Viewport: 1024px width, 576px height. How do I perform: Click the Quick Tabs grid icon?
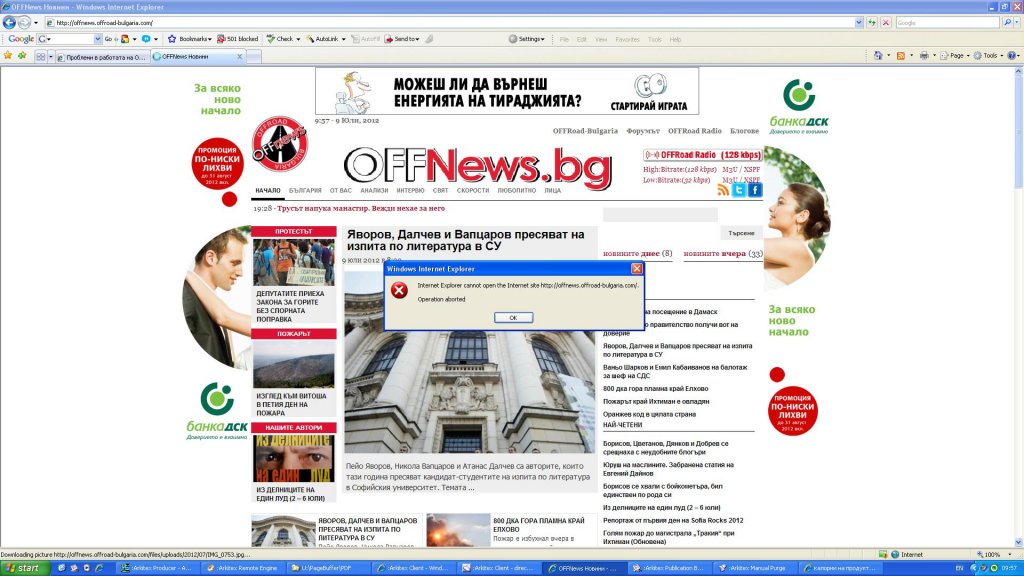(40, 57)
